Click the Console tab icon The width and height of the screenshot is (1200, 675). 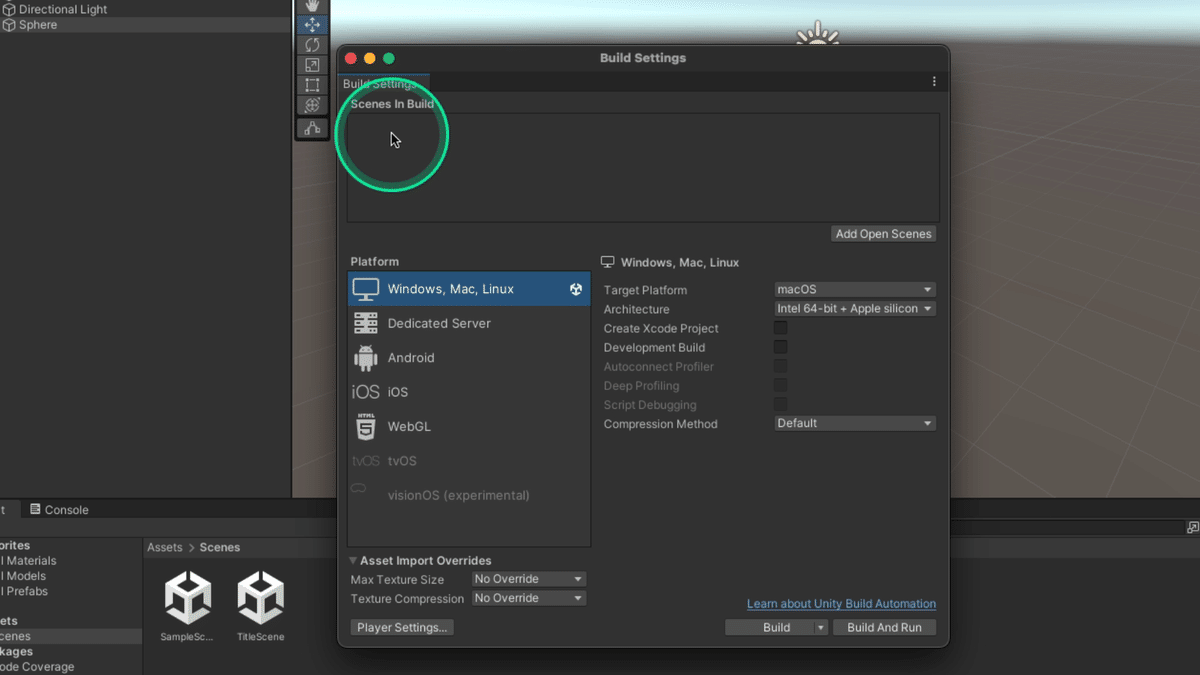[35, 510]
